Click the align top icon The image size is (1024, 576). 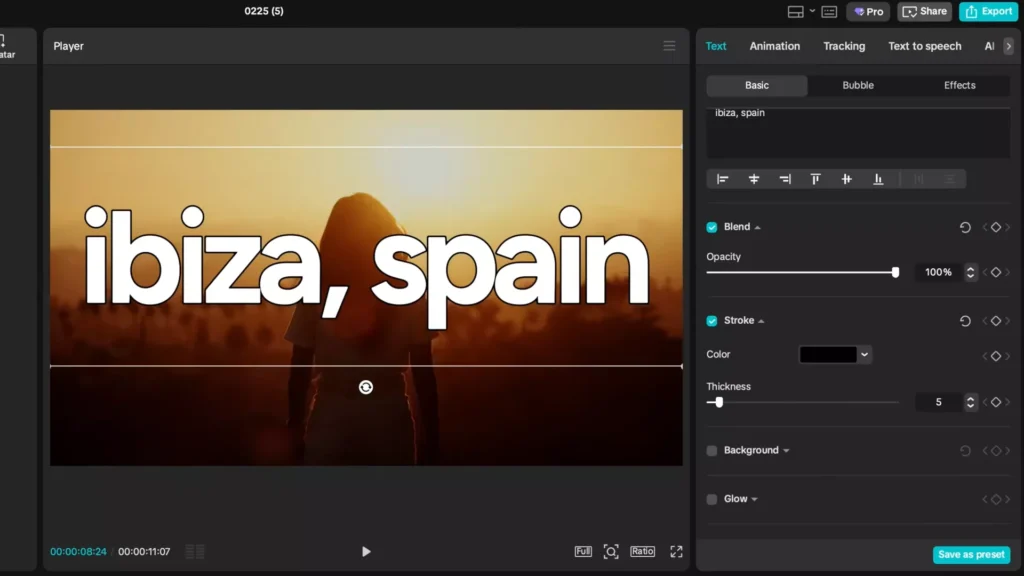pos(816,179)
